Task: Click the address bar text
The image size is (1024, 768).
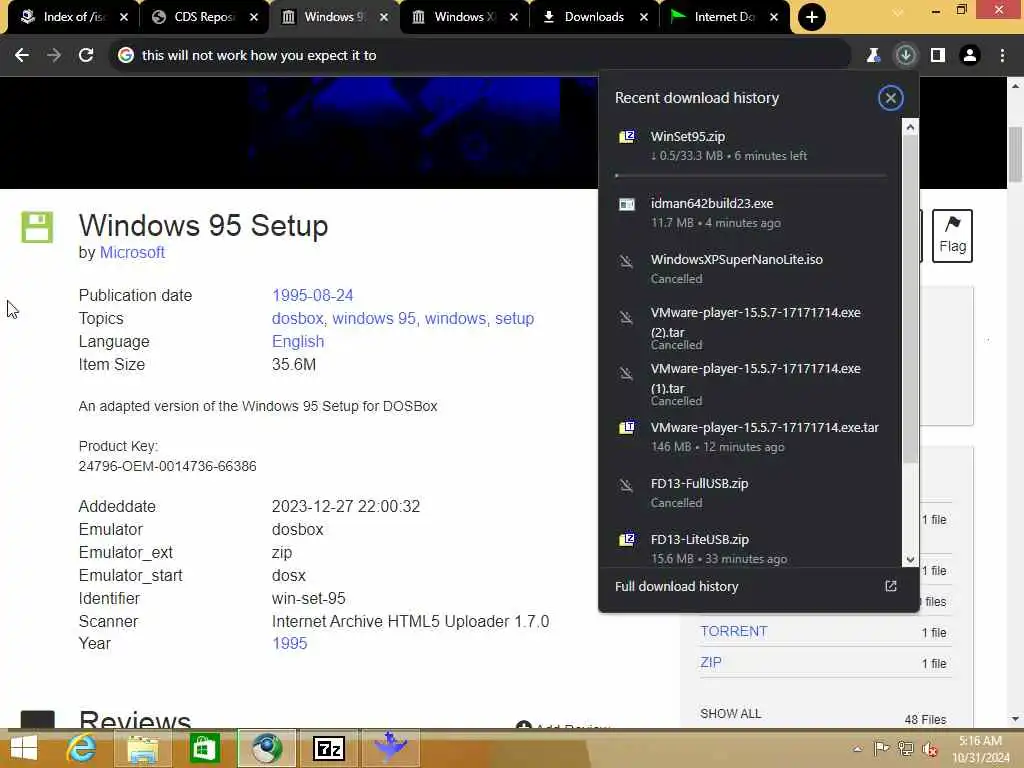Action: tap(259, 56)
